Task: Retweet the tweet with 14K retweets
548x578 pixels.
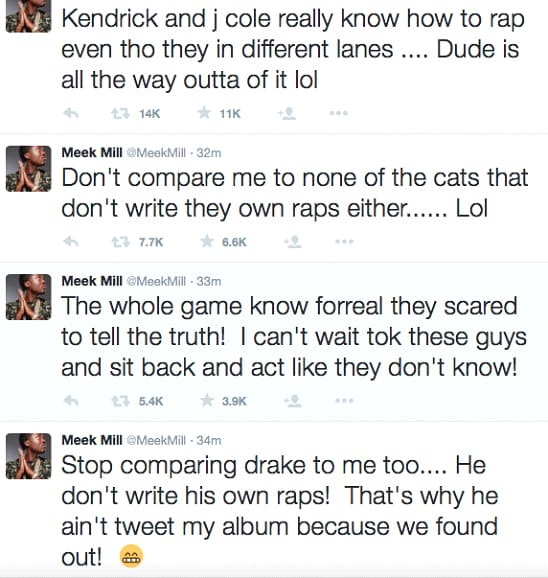Action: [x=121, y=114]
